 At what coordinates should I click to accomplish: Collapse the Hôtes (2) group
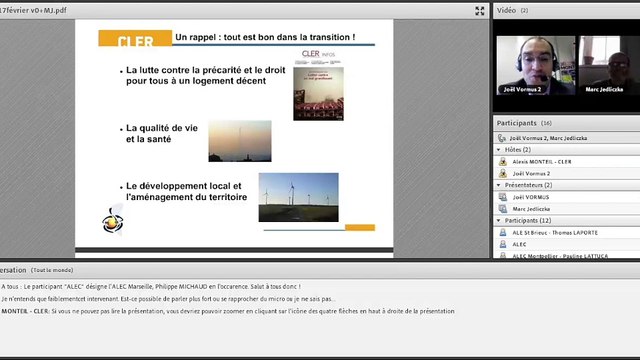coord(498,150)
